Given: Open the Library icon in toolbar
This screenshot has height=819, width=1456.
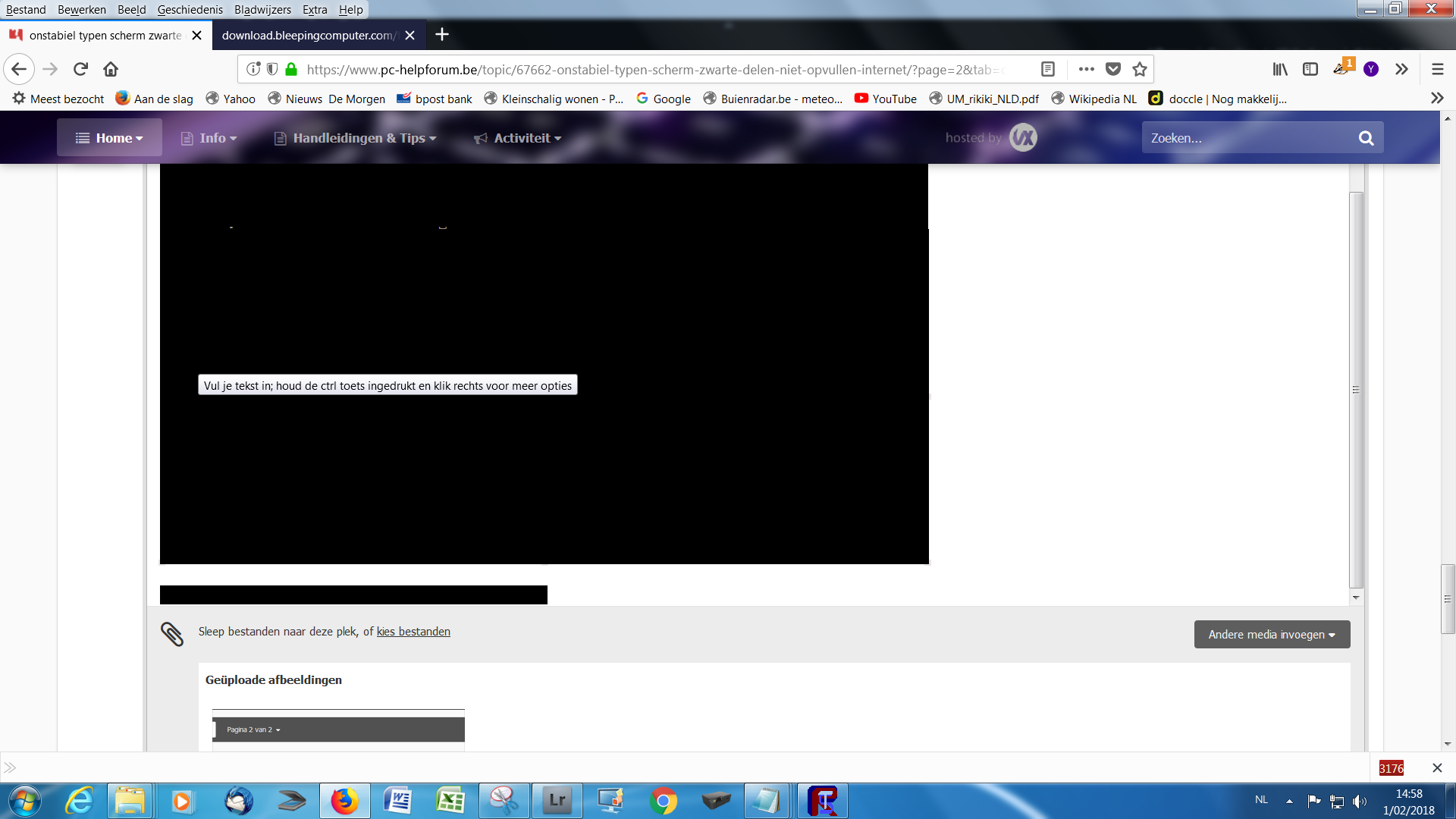Looking at the screenshot, I should coord(1280,69).
